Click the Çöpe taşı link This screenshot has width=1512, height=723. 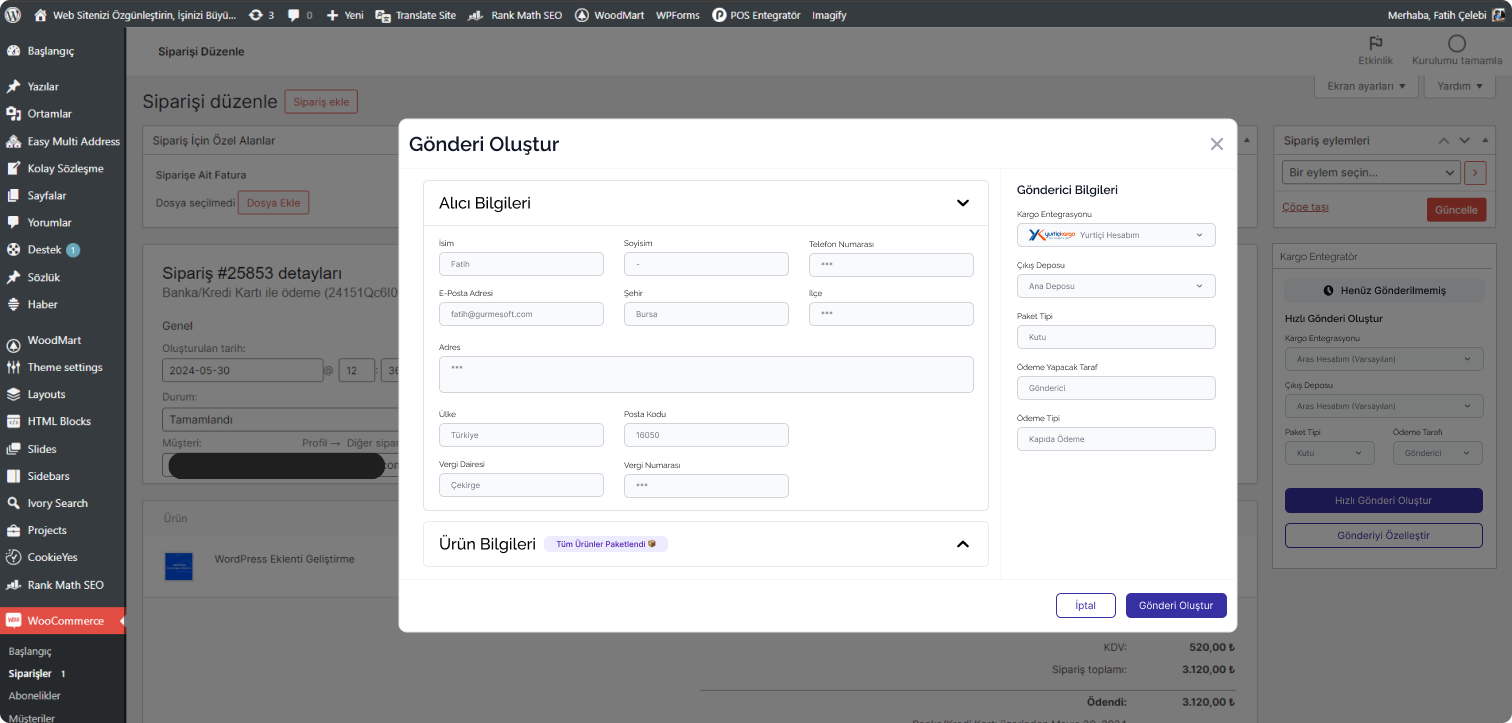(1305, 207)
